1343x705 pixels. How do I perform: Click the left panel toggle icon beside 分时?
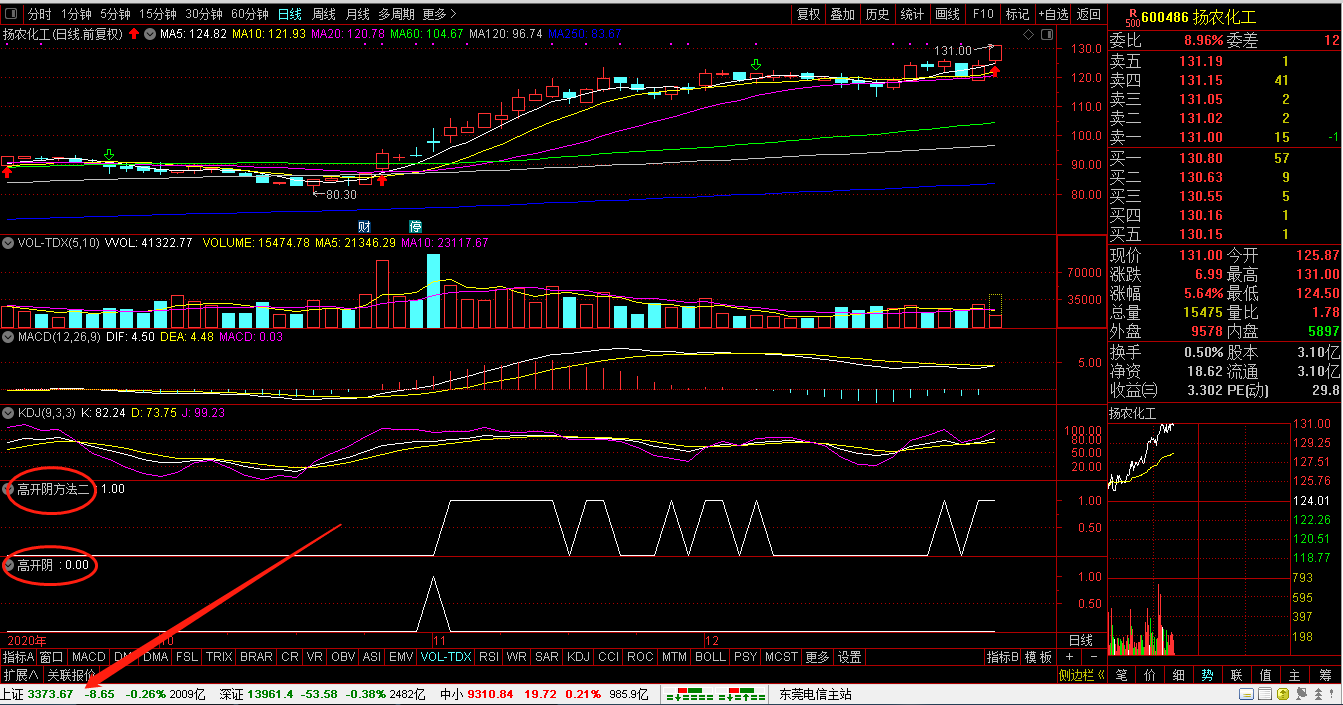pos(12,14)
